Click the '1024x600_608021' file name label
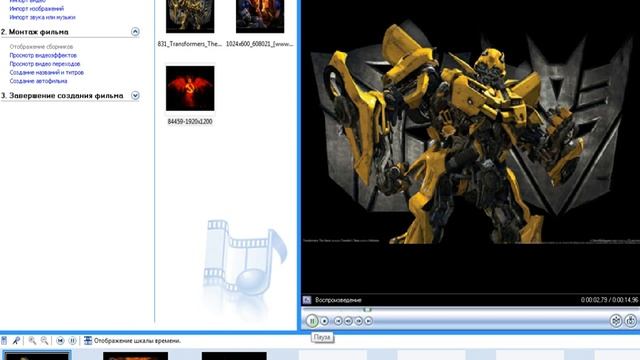 [260, 44]
